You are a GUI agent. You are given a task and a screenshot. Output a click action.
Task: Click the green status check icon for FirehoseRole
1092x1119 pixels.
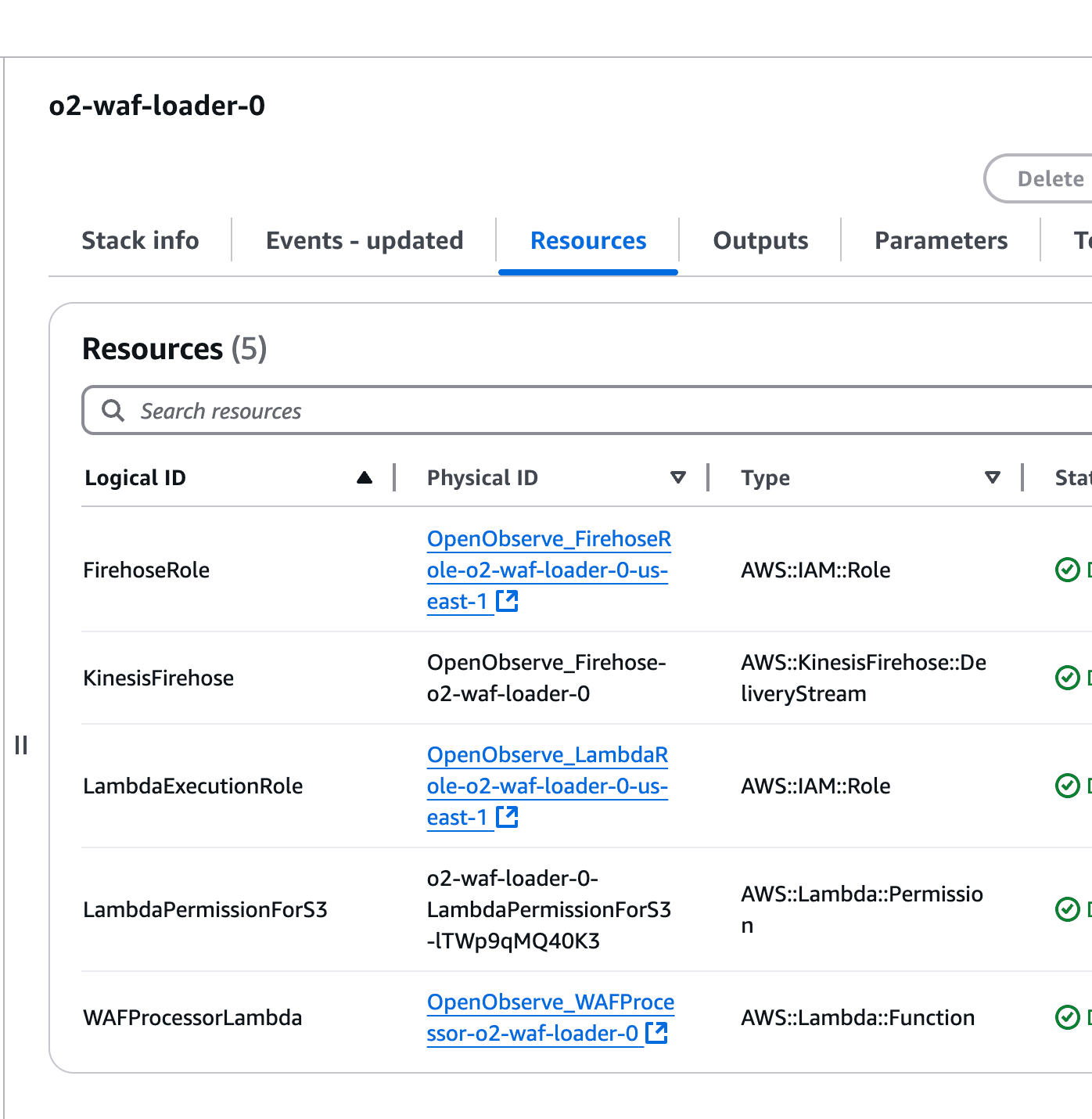1069,570
